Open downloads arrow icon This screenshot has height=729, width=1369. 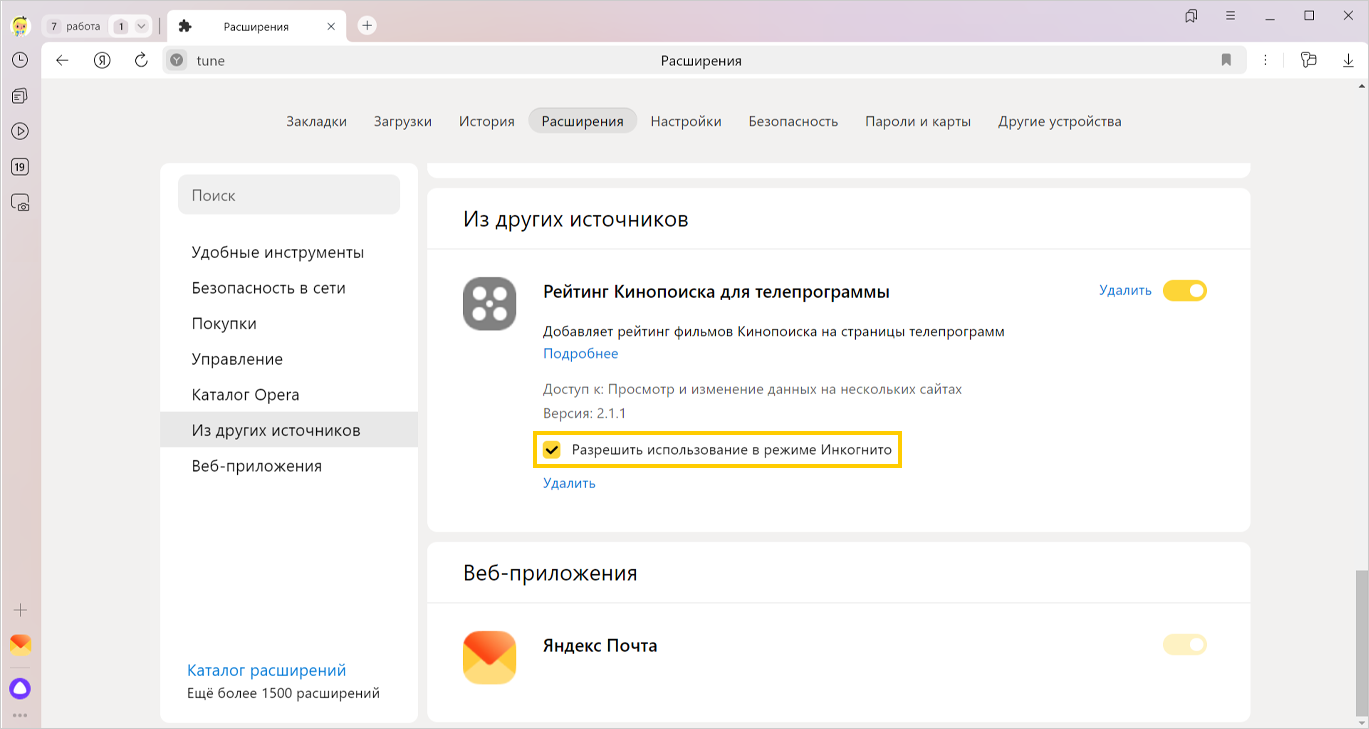point(1348,60)
